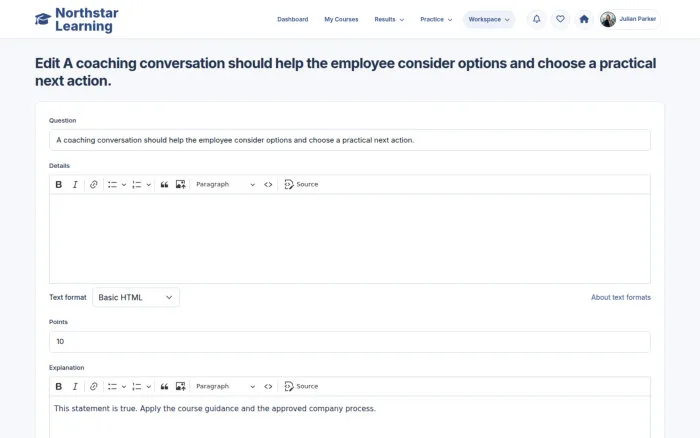Insert numbered list in Details editor
Viewport: 700px width, 438px height.
click(x=137, y=184)
